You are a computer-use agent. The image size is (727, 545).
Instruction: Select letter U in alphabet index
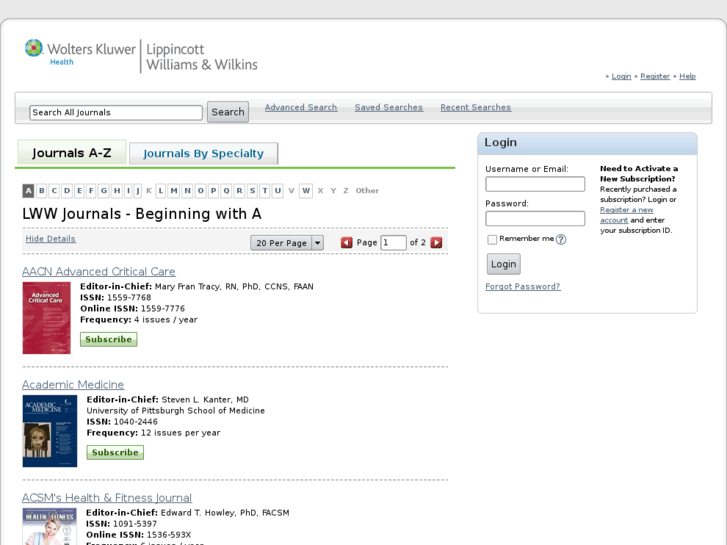click(x=278, y=191)
